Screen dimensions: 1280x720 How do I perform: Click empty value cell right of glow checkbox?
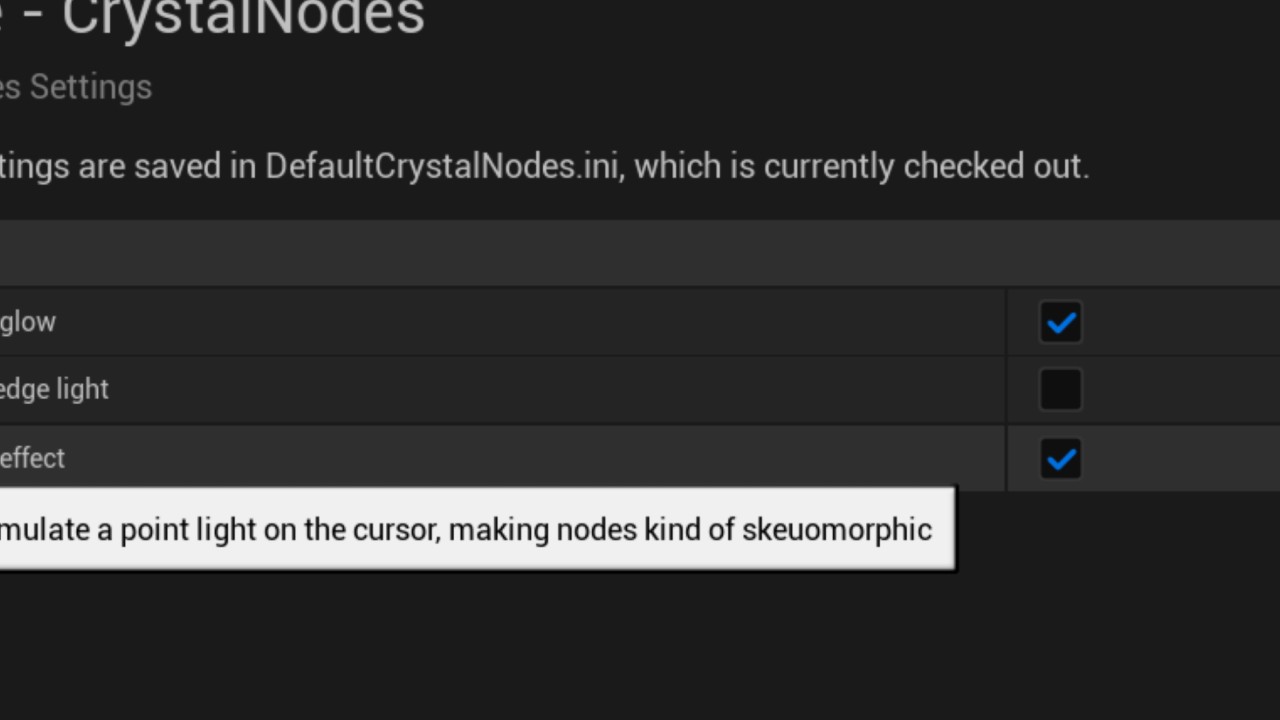[1180, 323]
